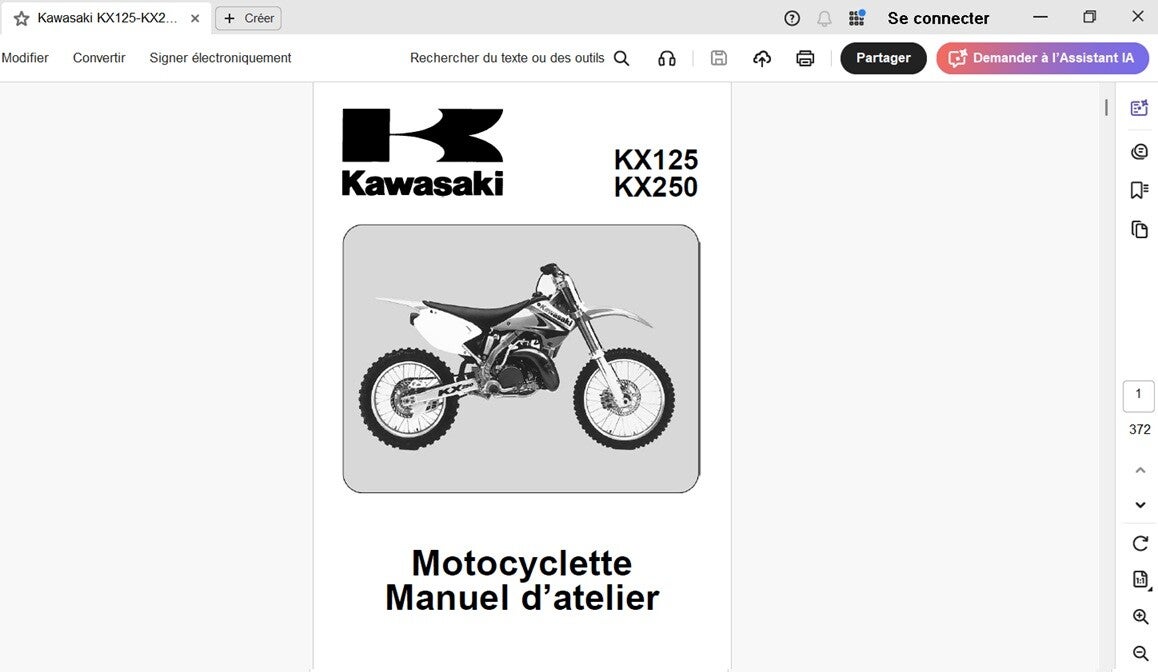Click the cloud upload icon
This screenshot has height=672, width=1158.
tap(762, 58)
